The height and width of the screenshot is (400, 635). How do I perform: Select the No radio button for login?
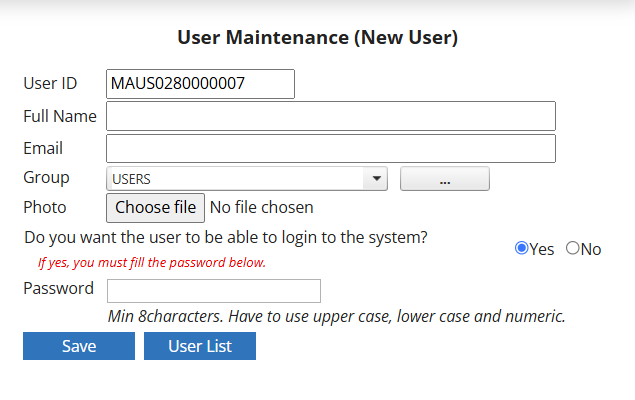click(573, 249)
